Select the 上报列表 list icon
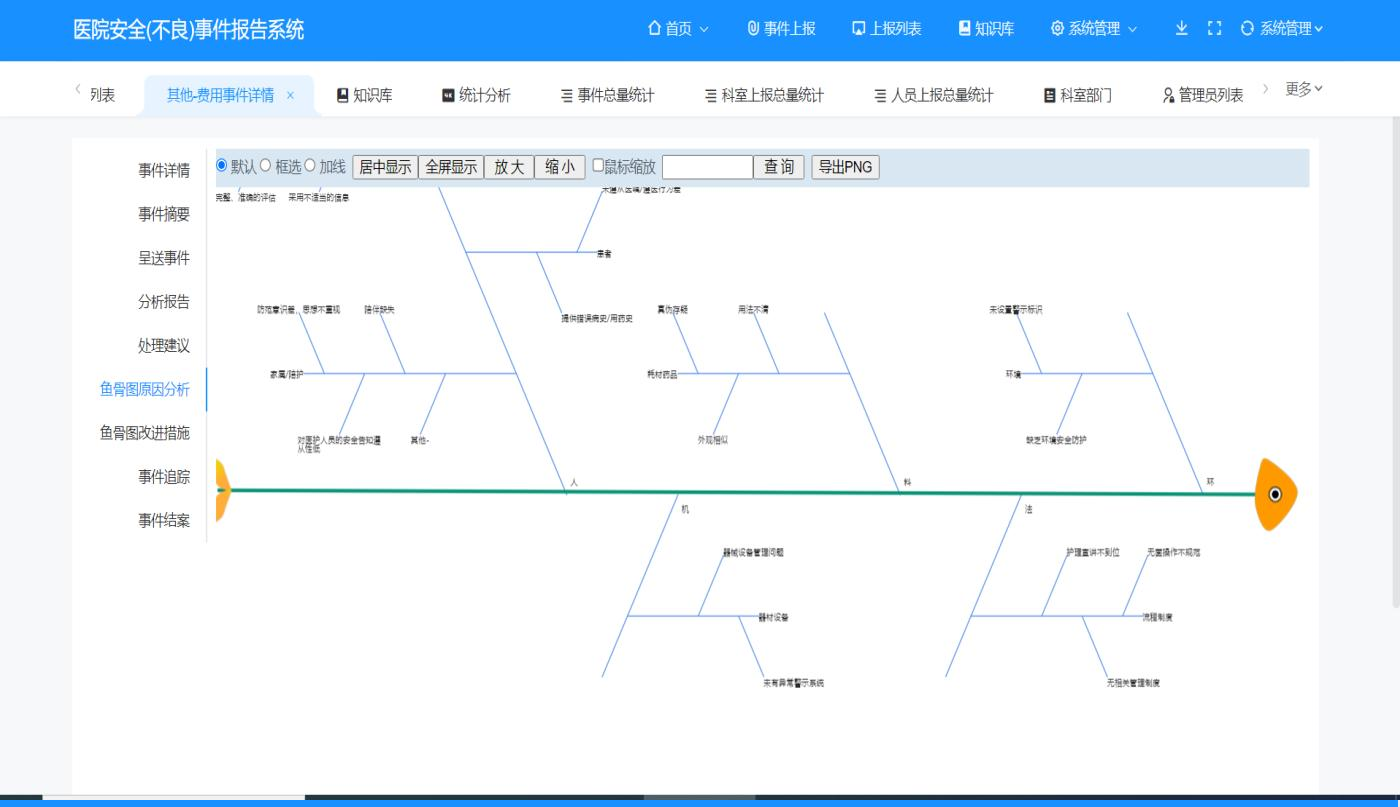The image size is (1400, 807). click(x=856, y=29)
